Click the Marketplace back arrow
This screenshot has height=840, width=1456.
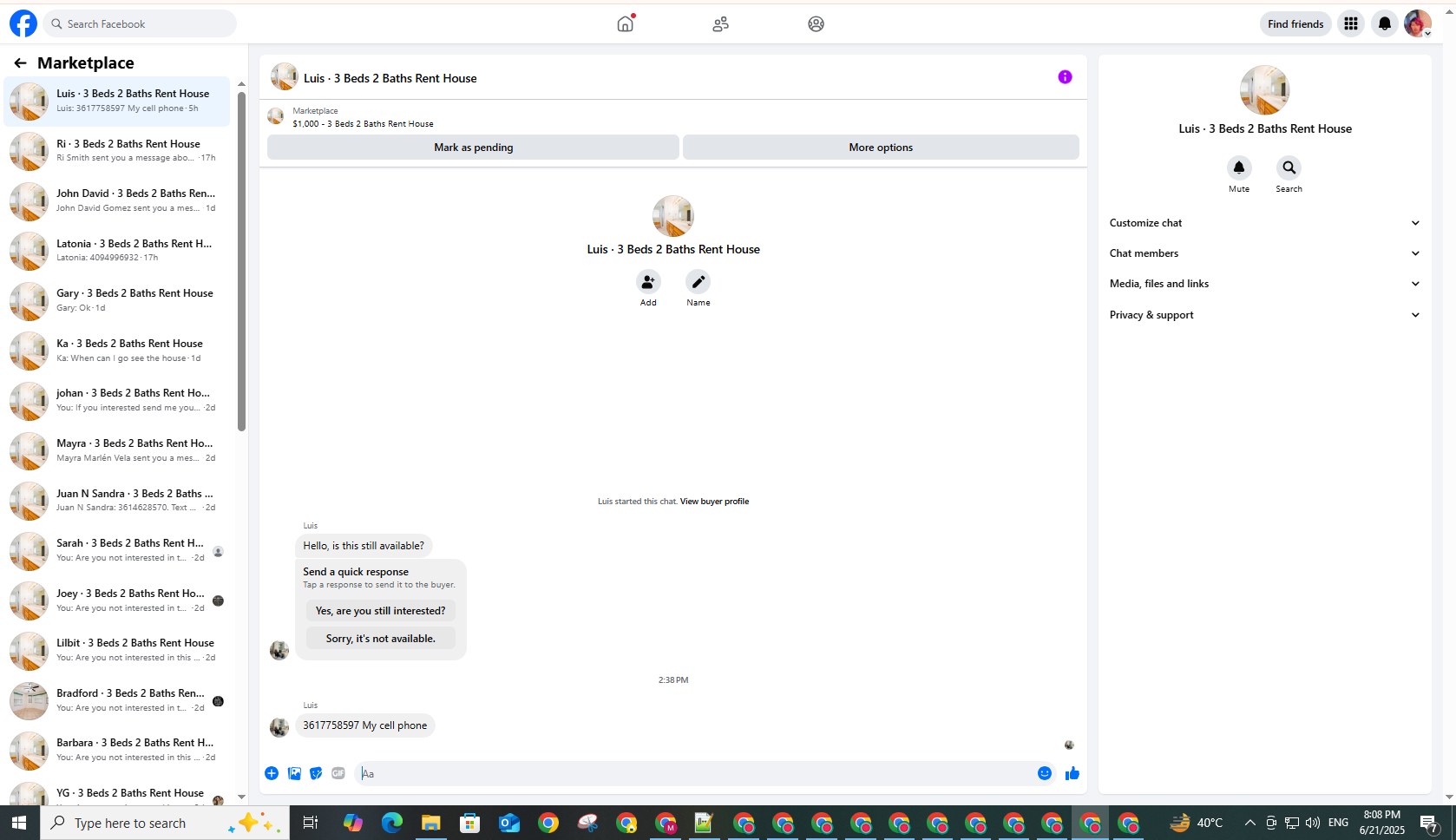[x=20, y=62]
